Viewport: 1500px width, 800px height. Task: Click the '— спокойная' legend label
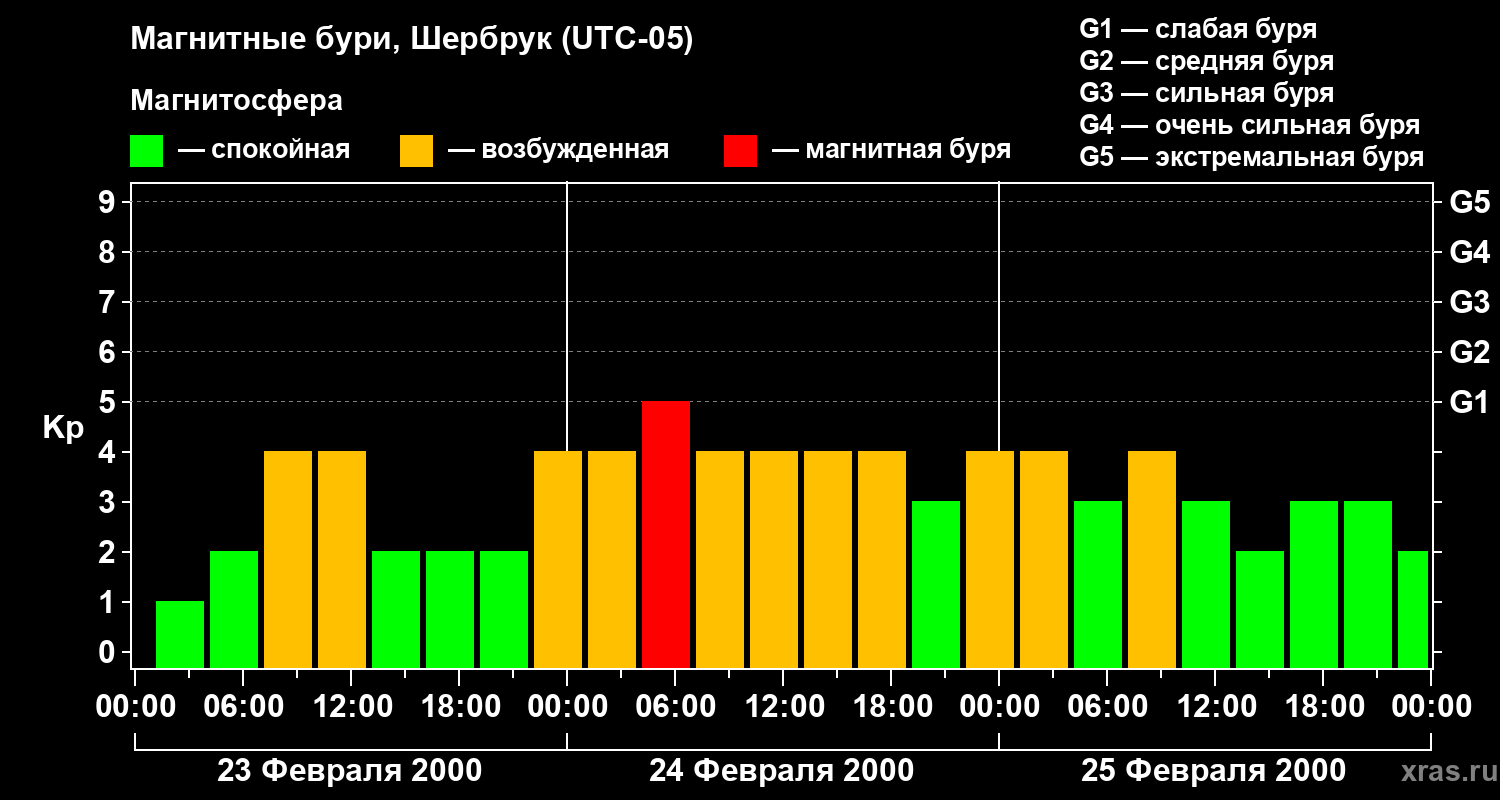(x=264, y=151)
